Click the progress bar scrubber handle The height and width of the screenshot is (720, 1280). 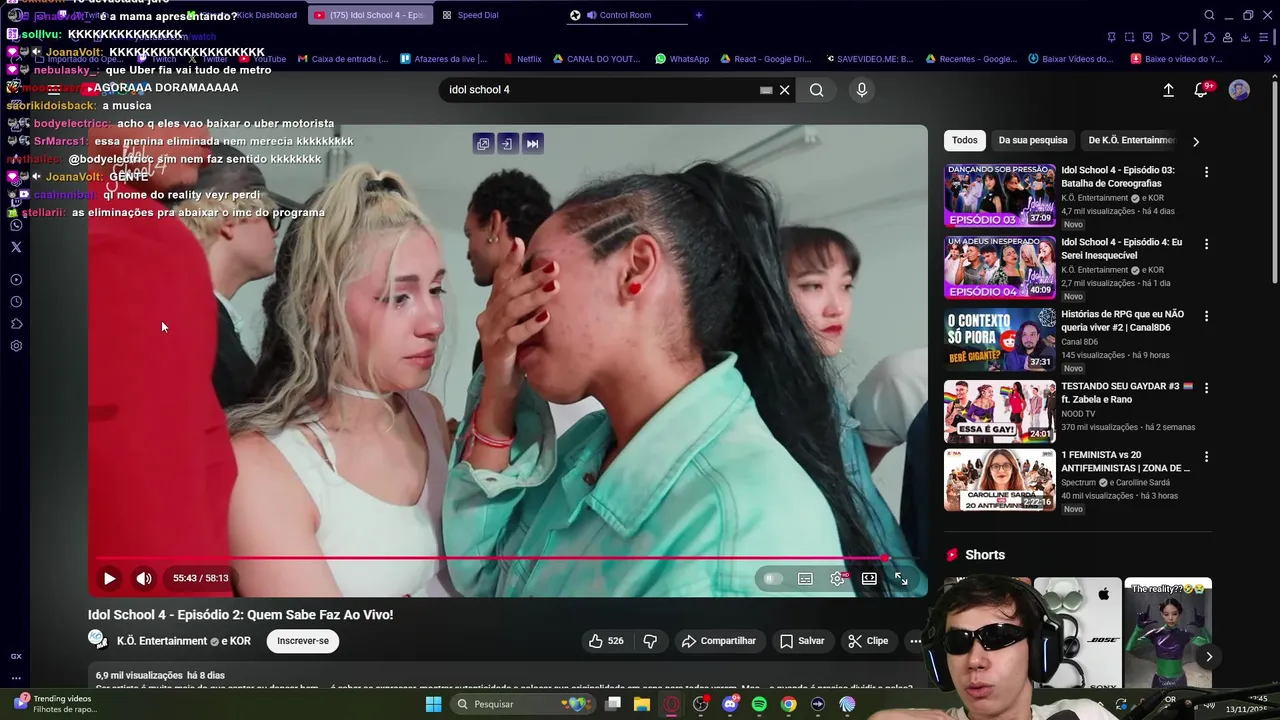pyautogui.click(x=885, y=558)
